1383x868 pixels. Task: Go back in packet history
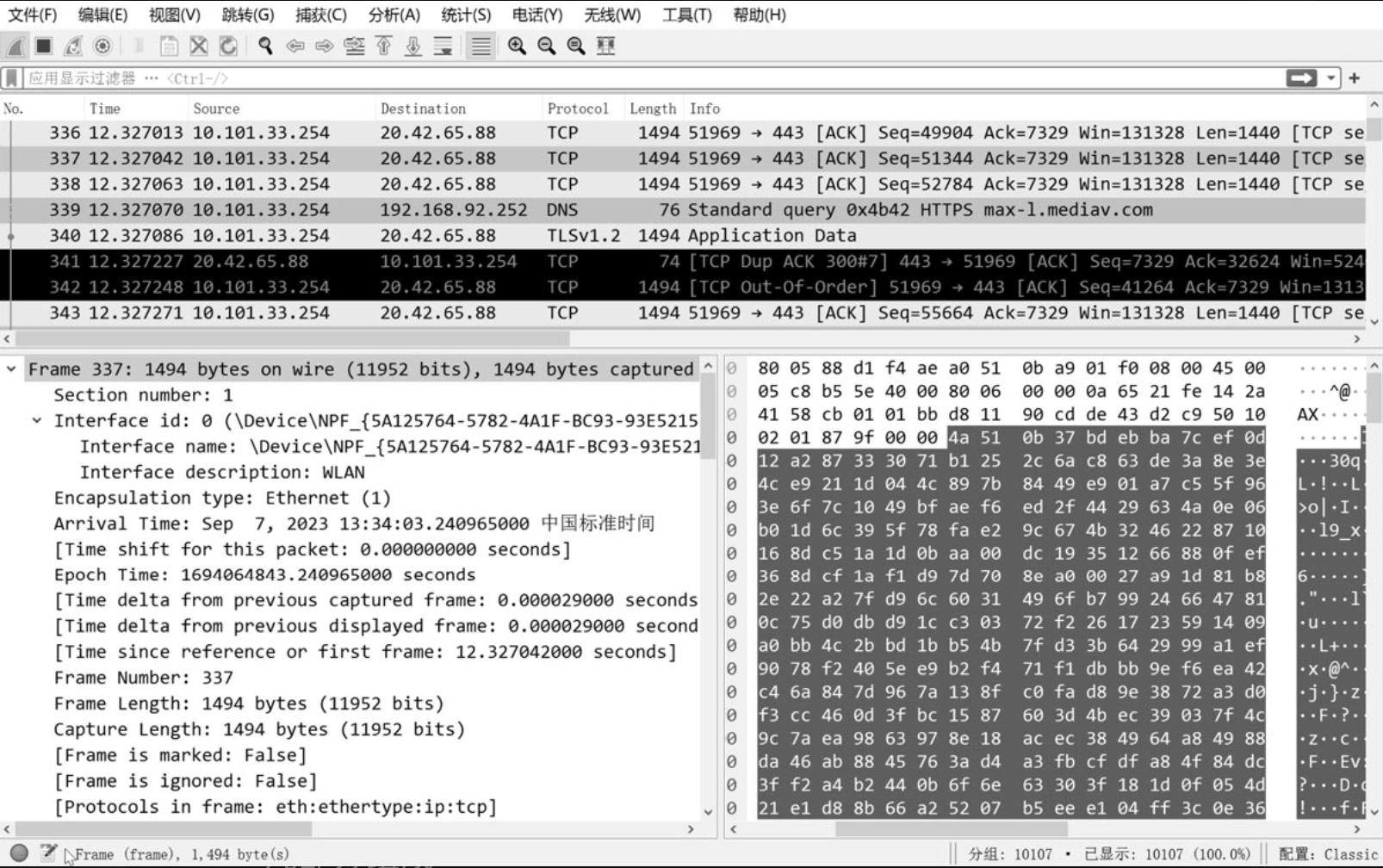click(x=295, y=46)
